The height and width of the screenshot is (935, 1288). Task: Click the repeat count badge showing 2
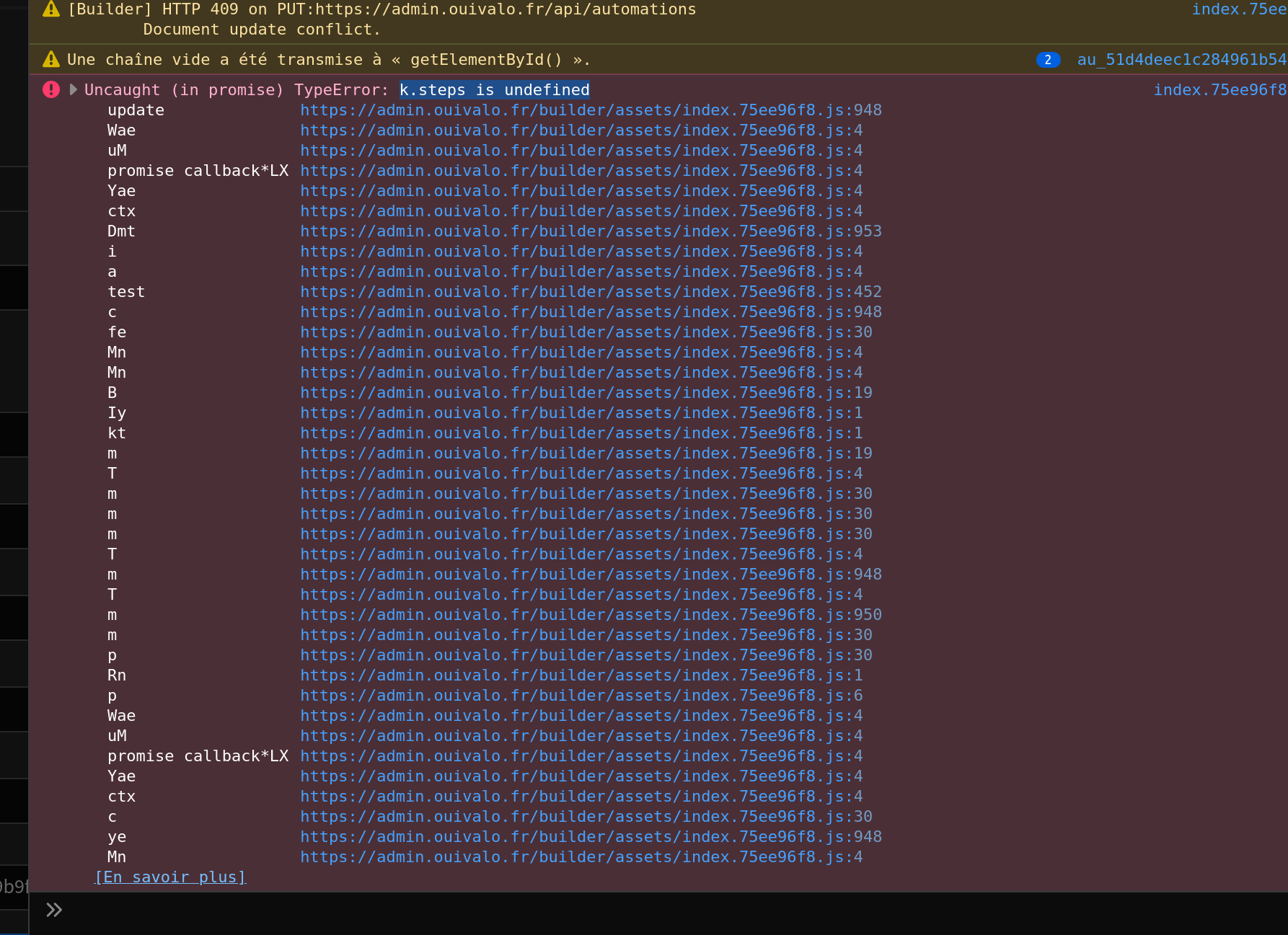1047,59
